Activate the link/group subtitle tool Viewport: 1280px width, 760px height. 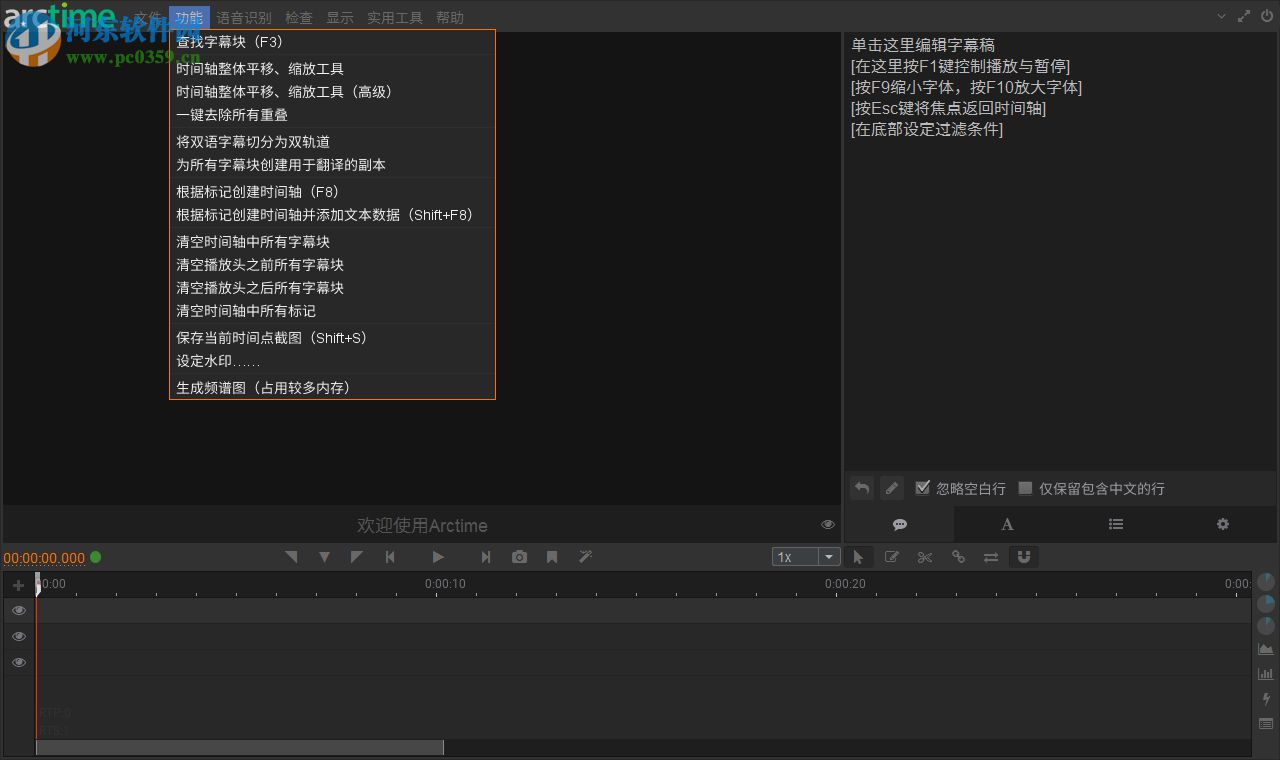coord(958,557)
